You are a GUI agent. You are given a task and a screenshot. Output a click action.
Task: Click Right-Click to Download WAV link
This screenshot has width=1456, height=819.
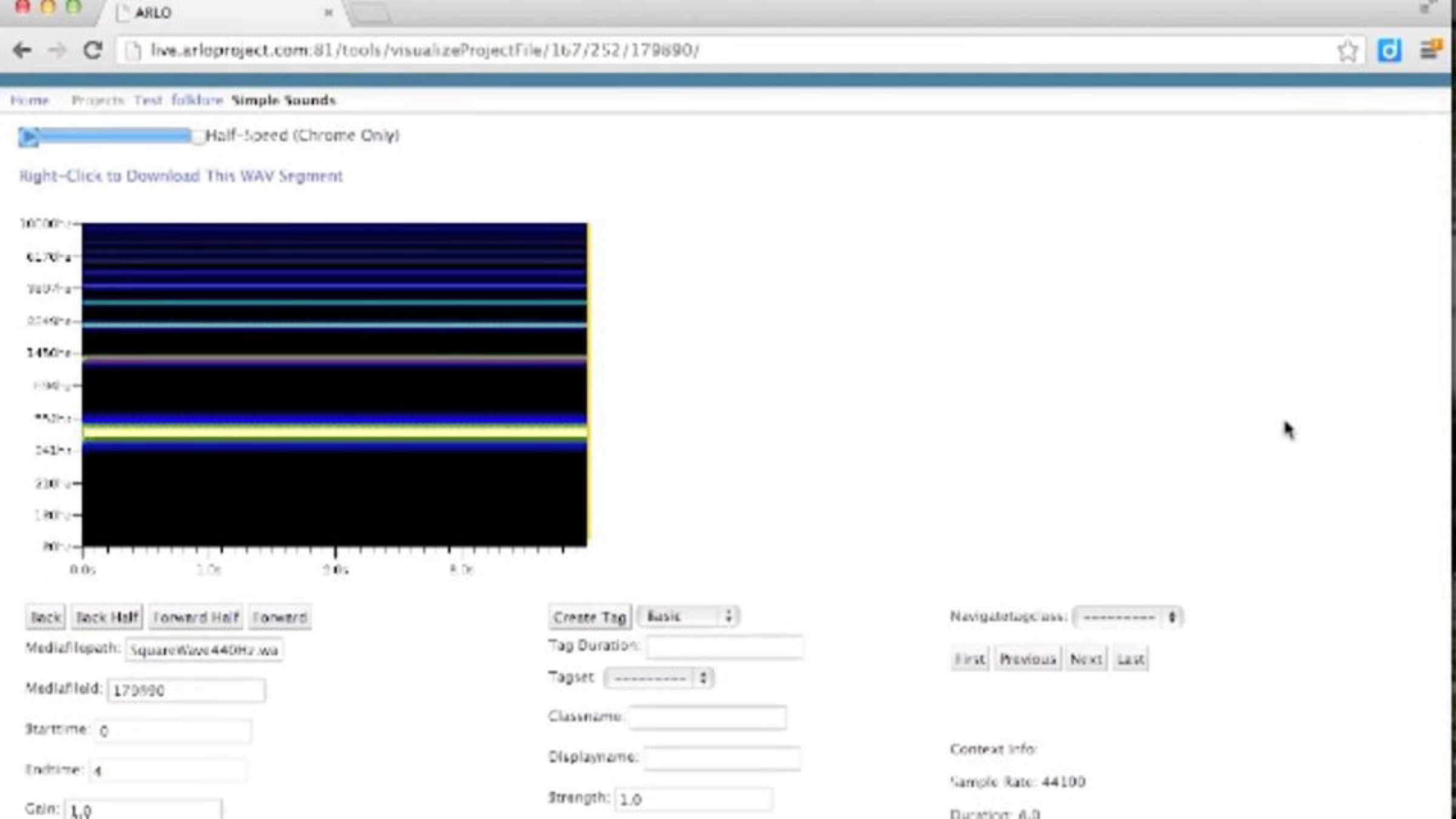pyautogui.click(x=181, y=176)
